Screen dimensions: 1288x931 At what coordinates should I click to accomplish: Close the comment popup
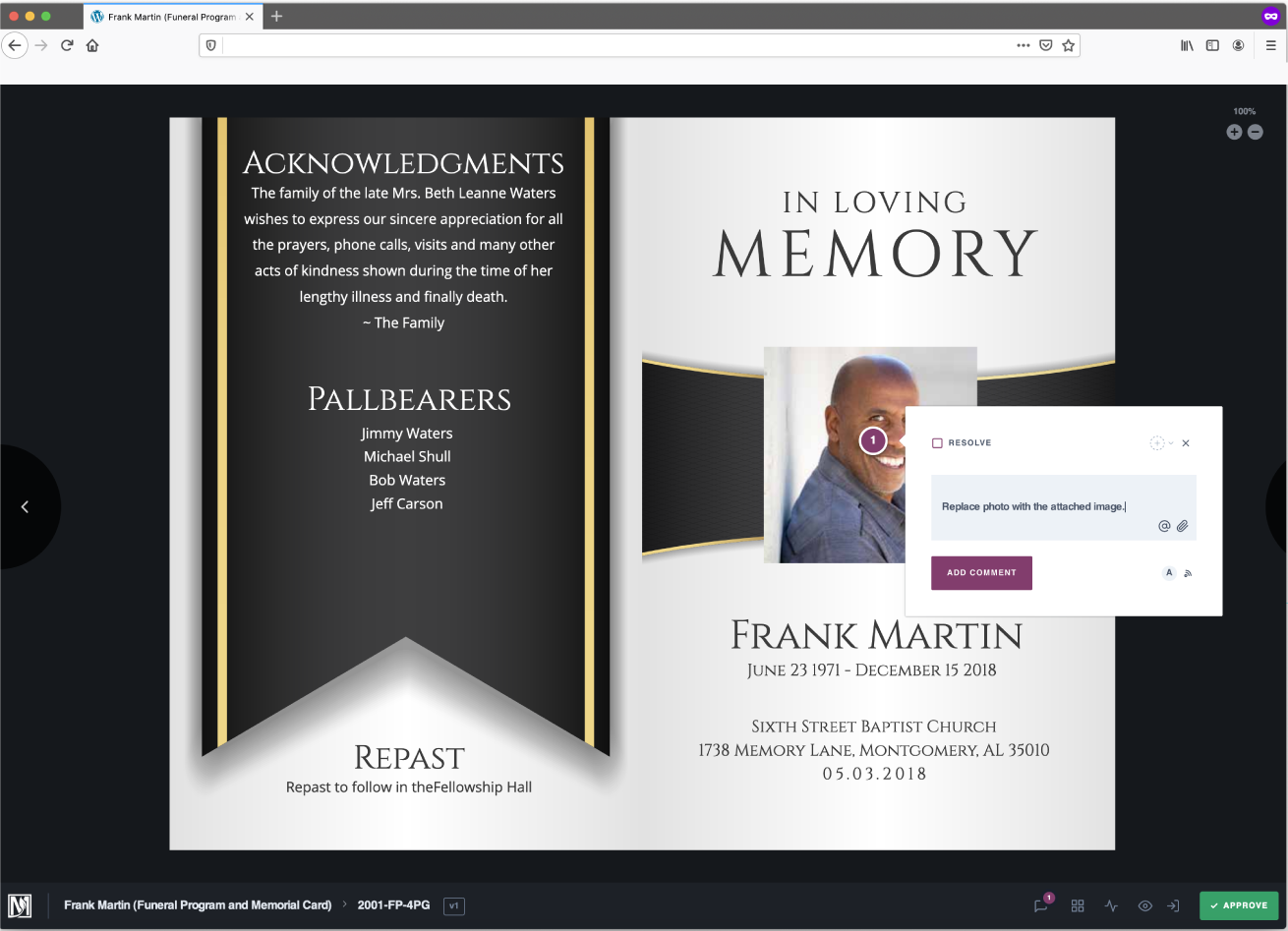(1186, 443)
